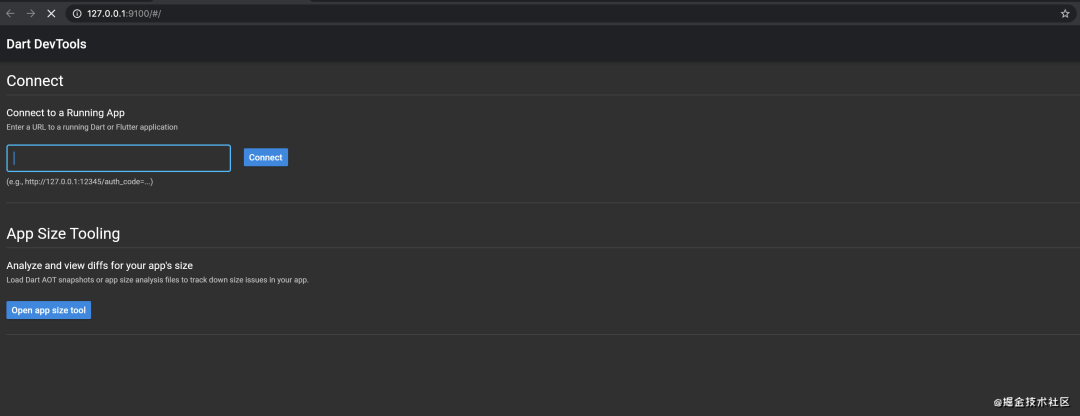The width and height of the screenshot is (1080, 416).
Task: Click the 'Load Dart AOT snapshots' description
Action: (x=157, y=280)
